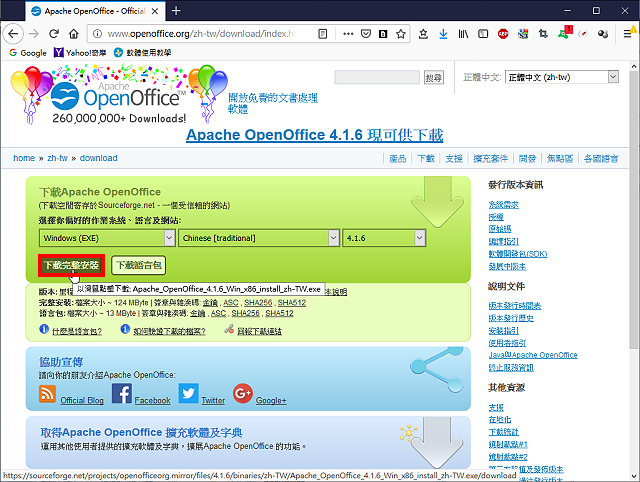Click report broken download link

point(260,331)
